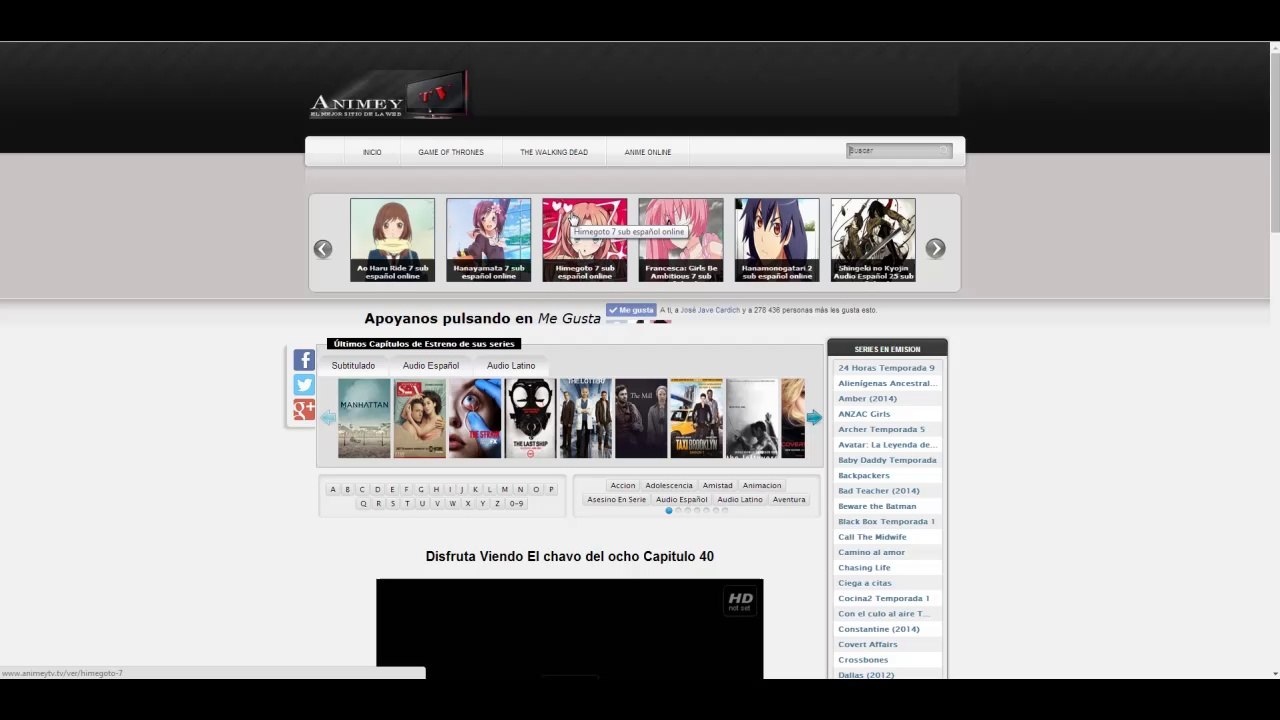Switch to the Audio Español tab
Image resolution: width=1280 pixels, height=720 pixels.
click(431, 366)
